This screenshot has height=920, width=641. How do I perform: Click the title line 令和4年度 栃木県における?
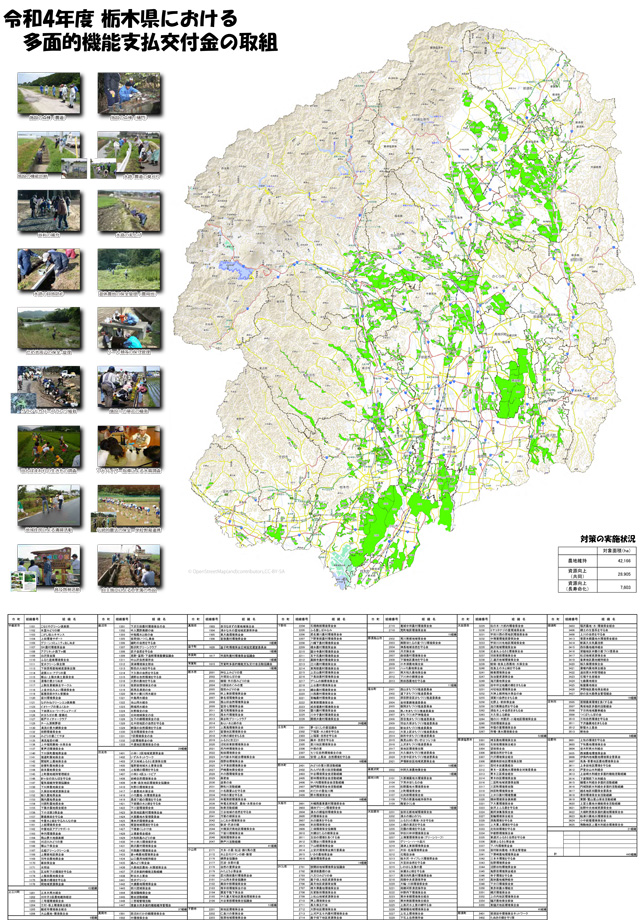click(x=121, y=19)
